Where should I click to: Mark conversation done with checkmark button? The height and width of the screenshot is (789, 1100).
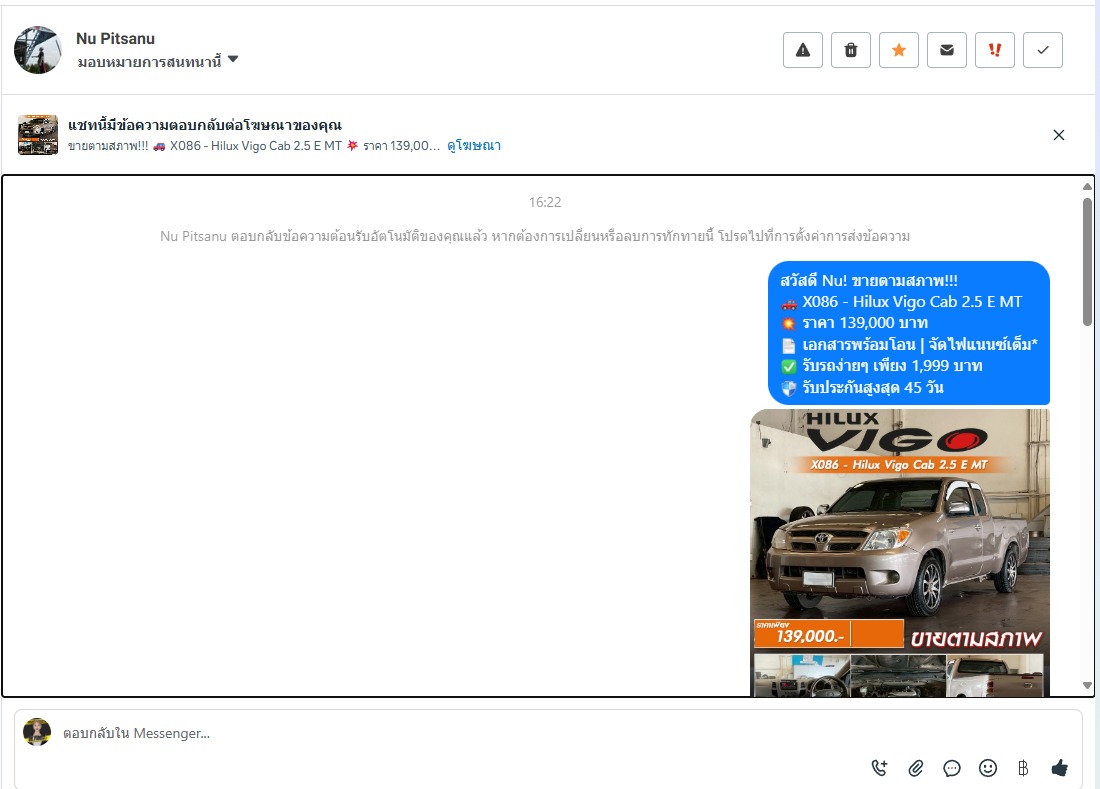[x=1042, y=50]
